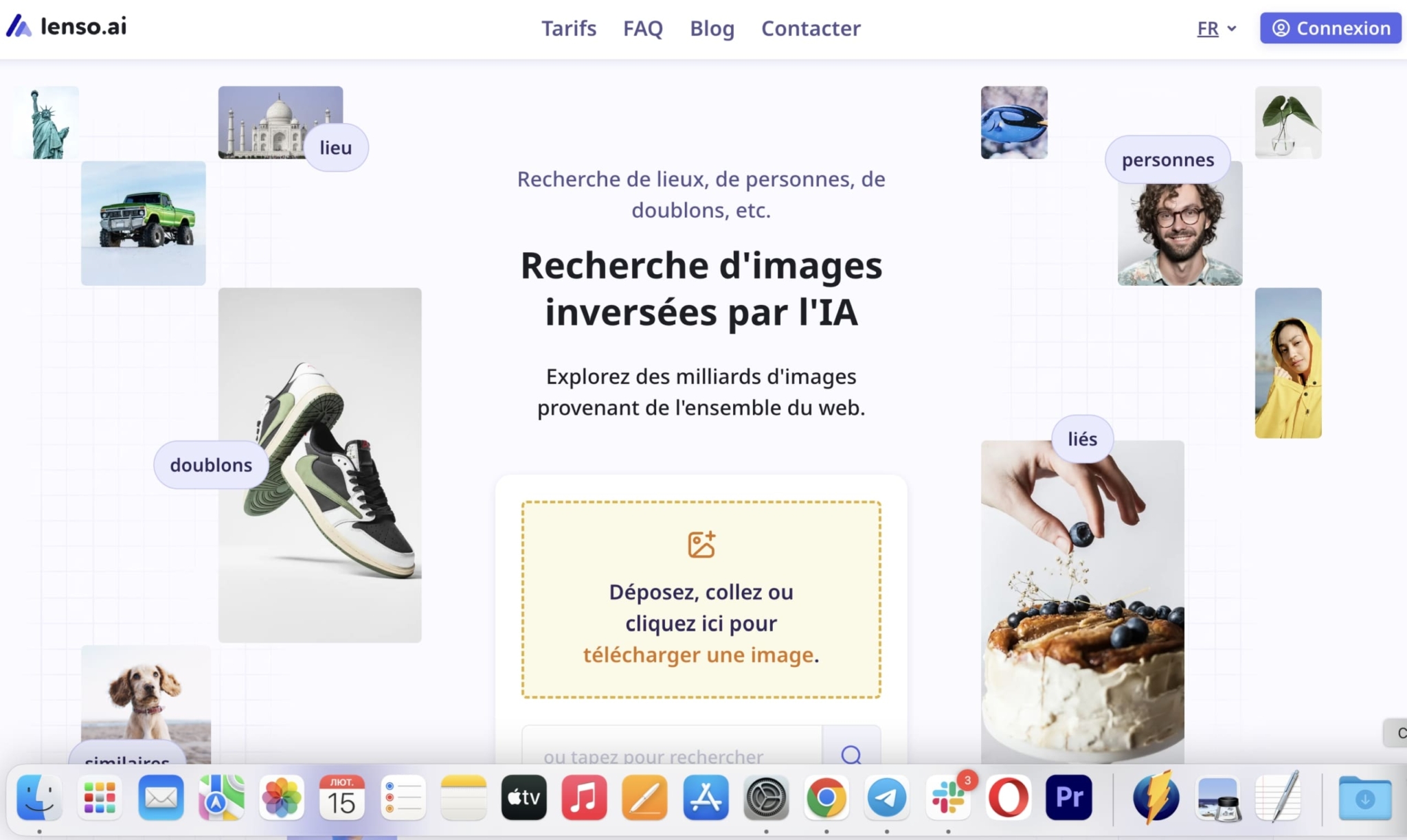Open the Opera browser from the dock
This screenshot has width=1407, height=840.
[x=1007, y=797]
